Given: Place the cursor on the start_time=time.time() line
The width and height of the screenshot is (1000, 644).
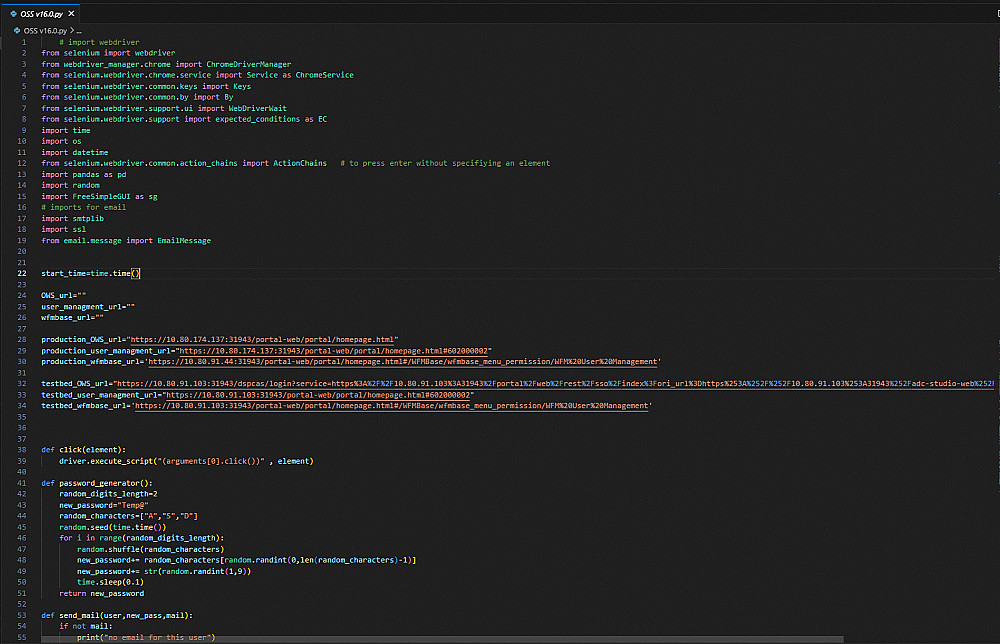Looking at the screenshot, I should pyautogui.click(x=91, y=274).
